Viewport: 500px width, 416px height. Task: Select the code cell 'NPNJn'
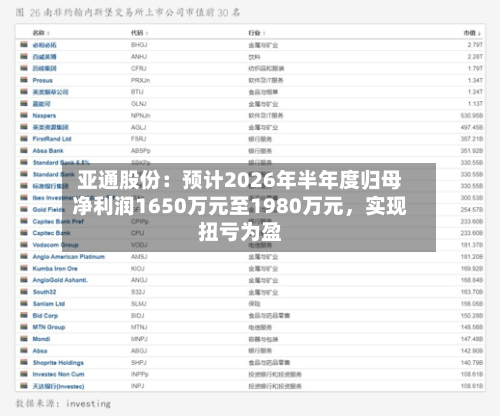[x=141, y=116]
